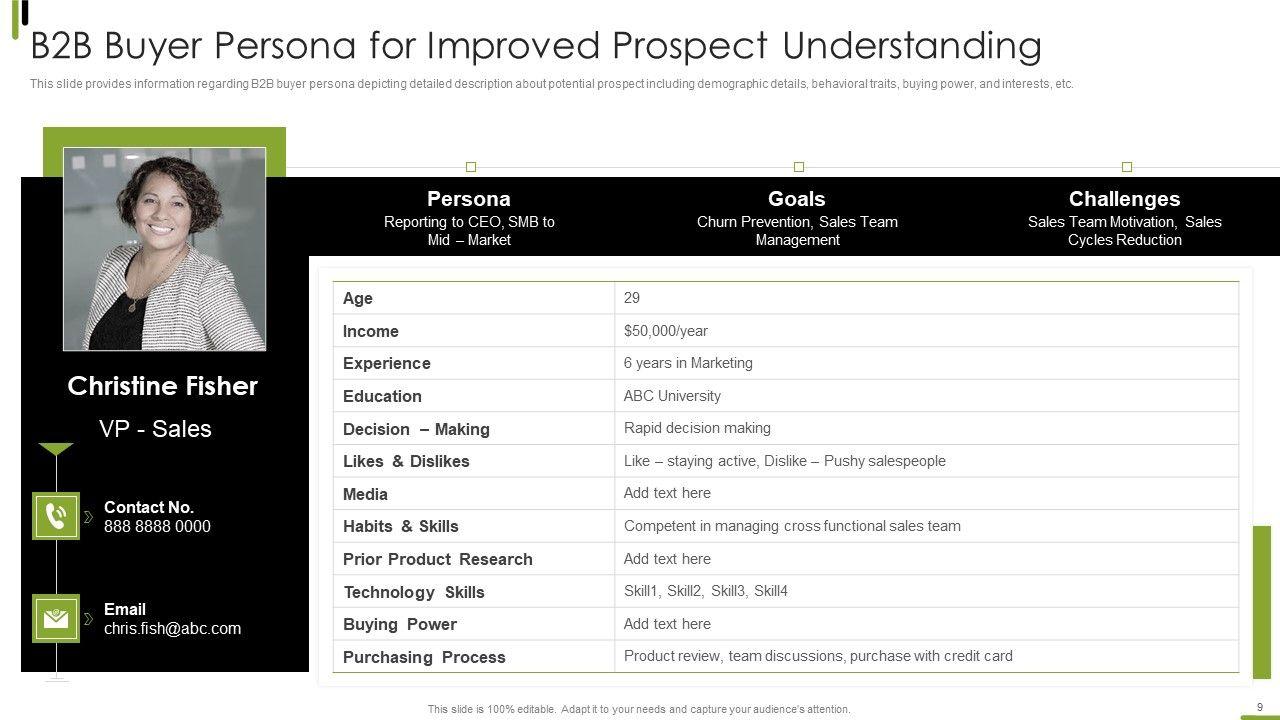Screen dimensions: 1280x720
Task: Select the Goals heading
Action: 796,199
